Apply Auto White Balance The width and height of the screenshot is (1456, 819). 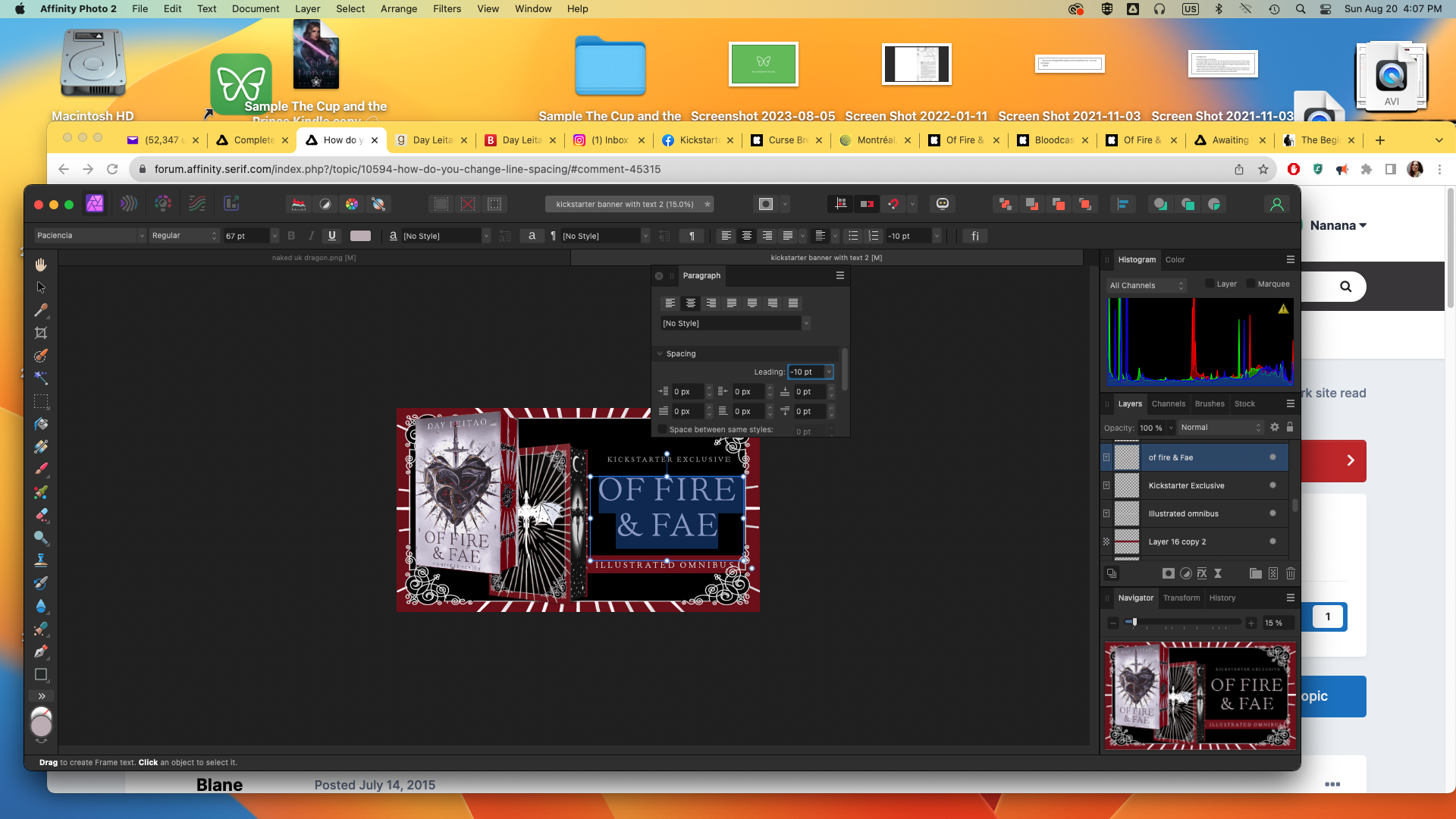coord(378,204)
